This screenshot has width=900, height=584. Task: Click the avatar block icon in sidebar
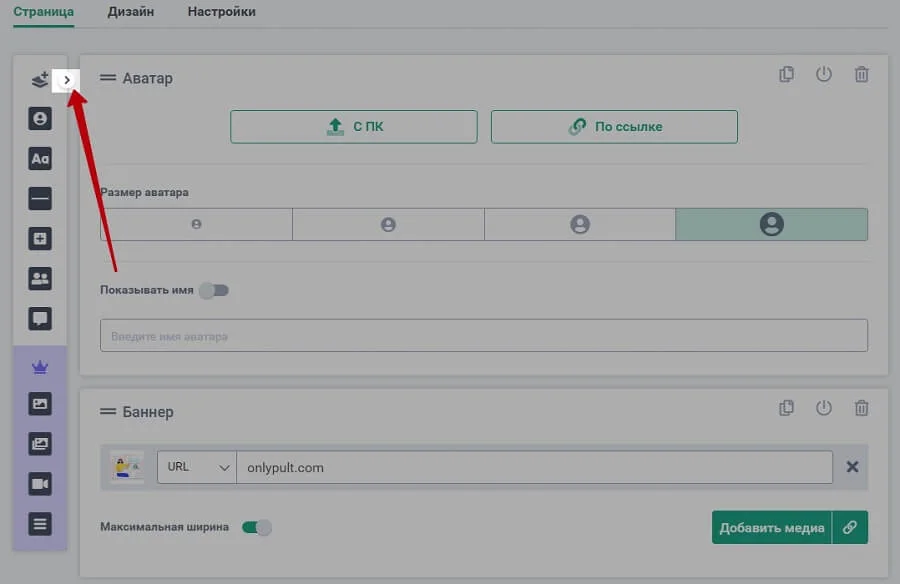(40, 119)
